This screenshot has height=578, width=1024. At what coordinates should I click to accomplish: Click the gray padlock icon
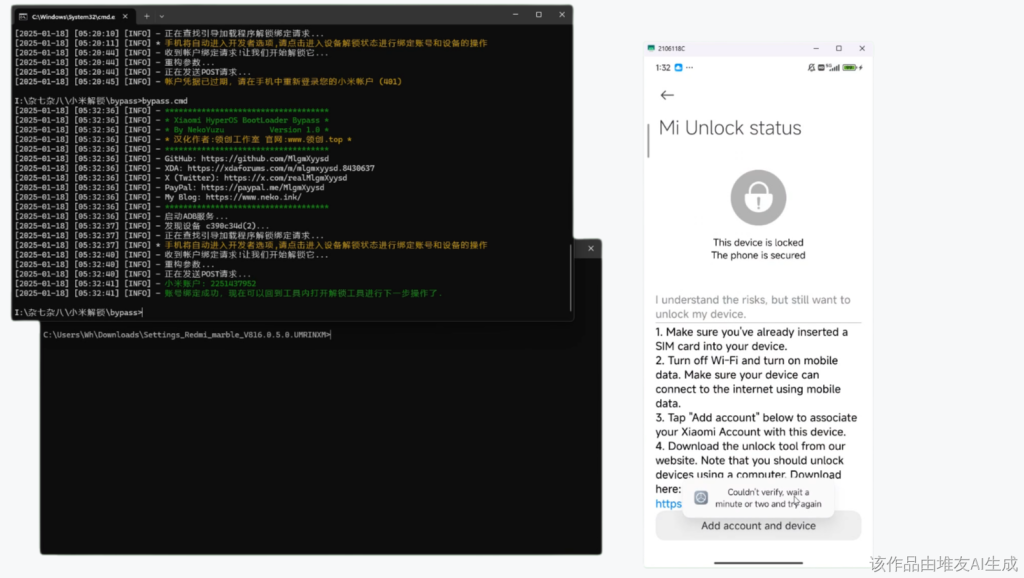758,197
